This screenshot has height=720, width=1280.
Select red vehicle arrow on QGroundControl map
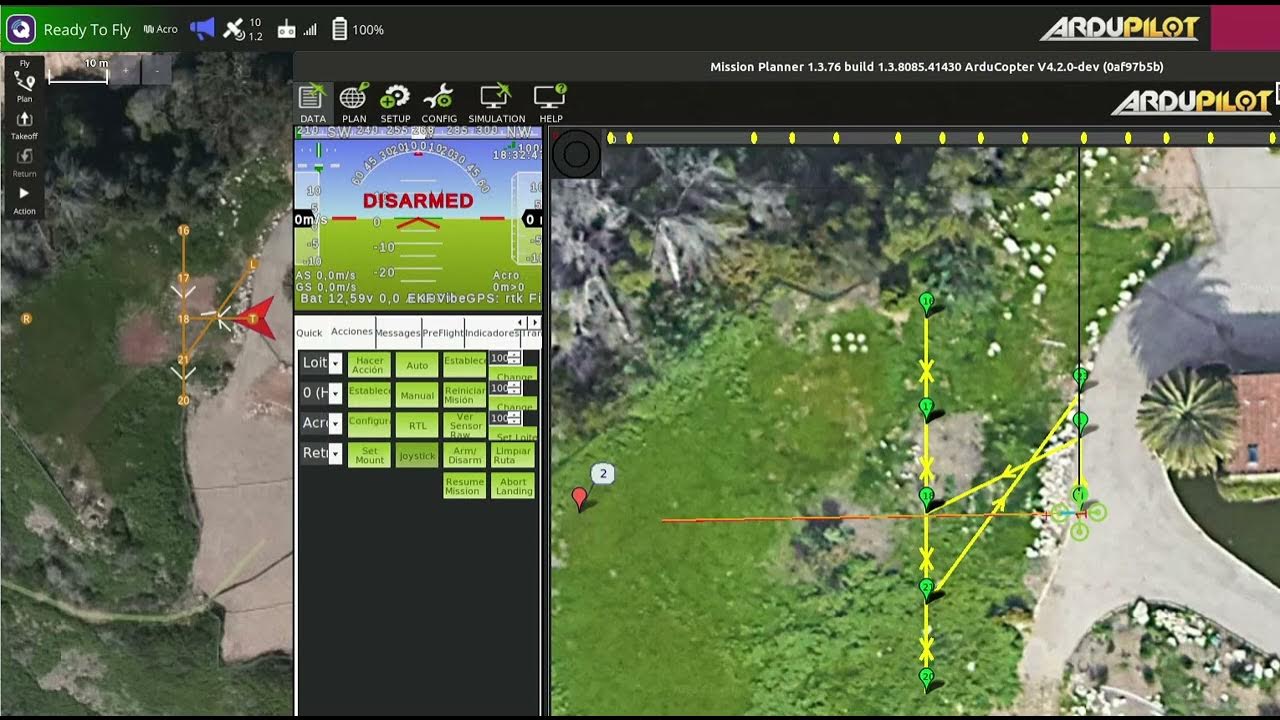pos(256,319)
